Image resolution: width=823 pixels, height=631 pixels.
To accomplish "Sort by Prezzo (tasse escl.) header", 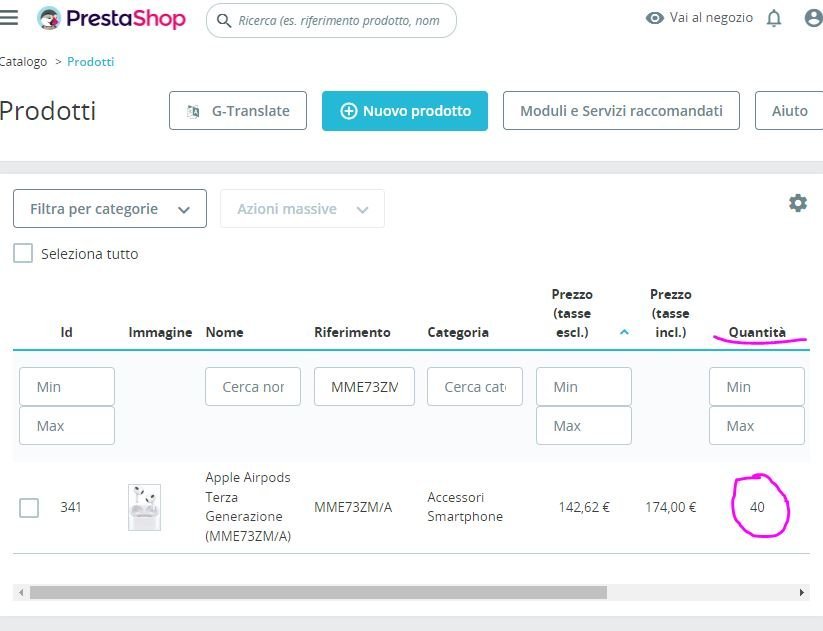I will [572, 313].
